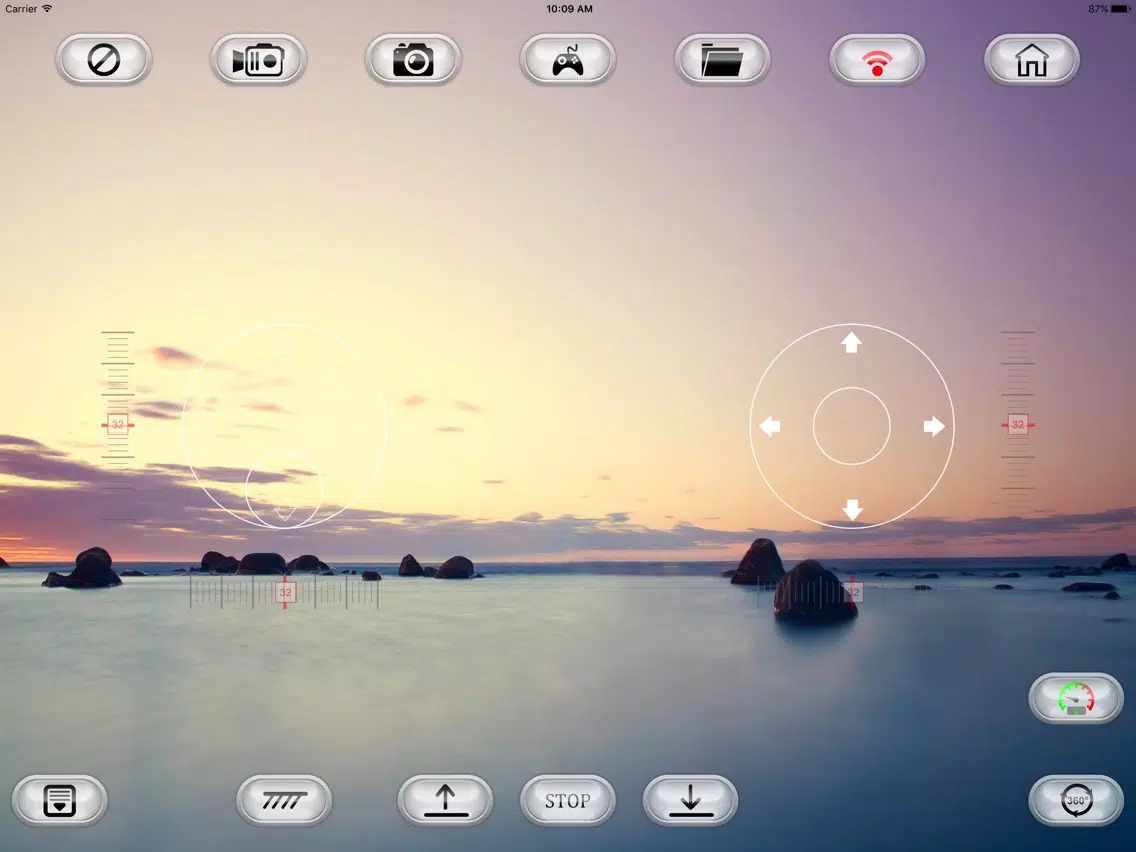
Task: Toggle the gamepad controller icon
Action: click(568, 59)
